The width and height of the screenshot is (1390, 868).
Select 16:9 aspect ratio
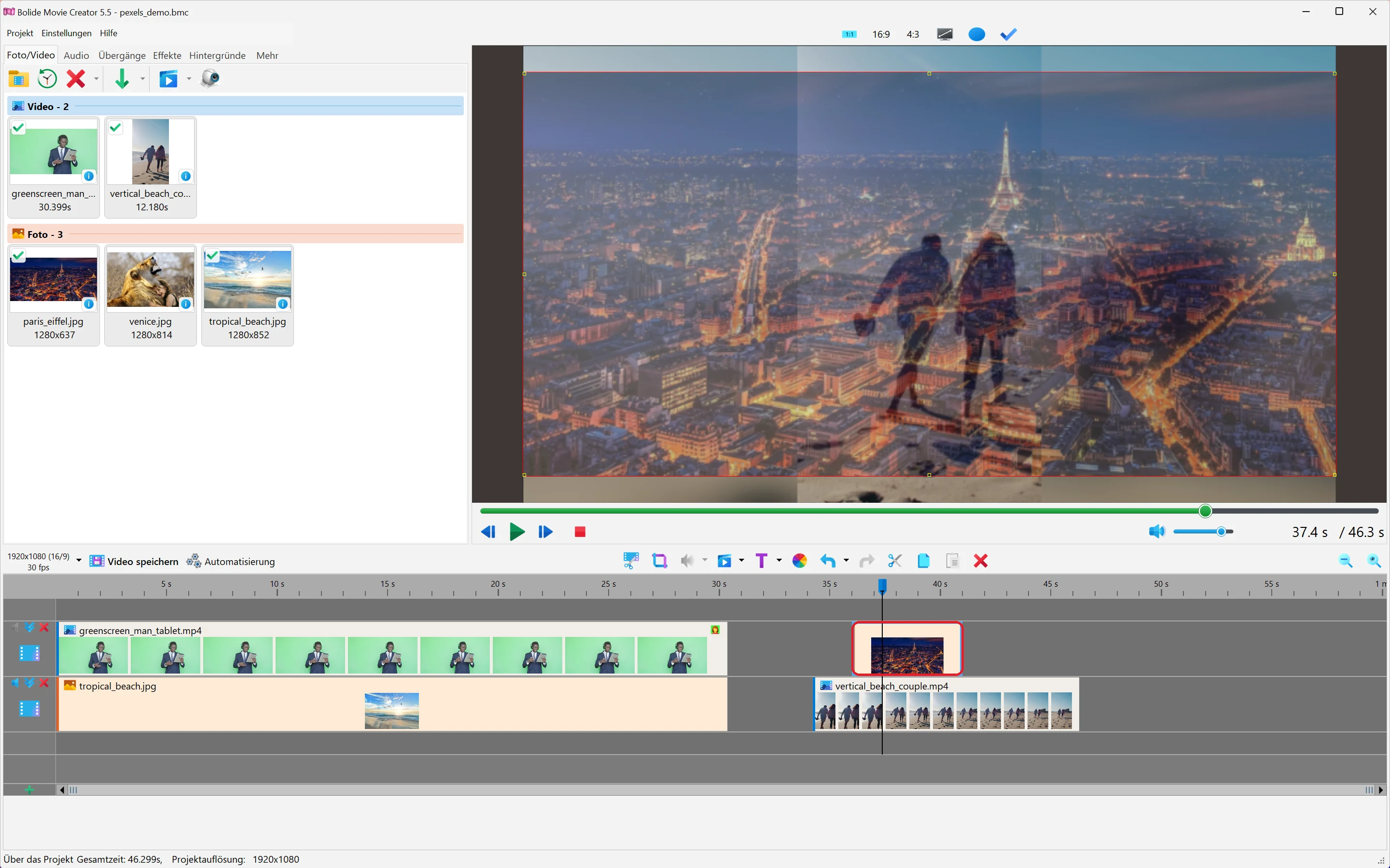coord(881,34)
